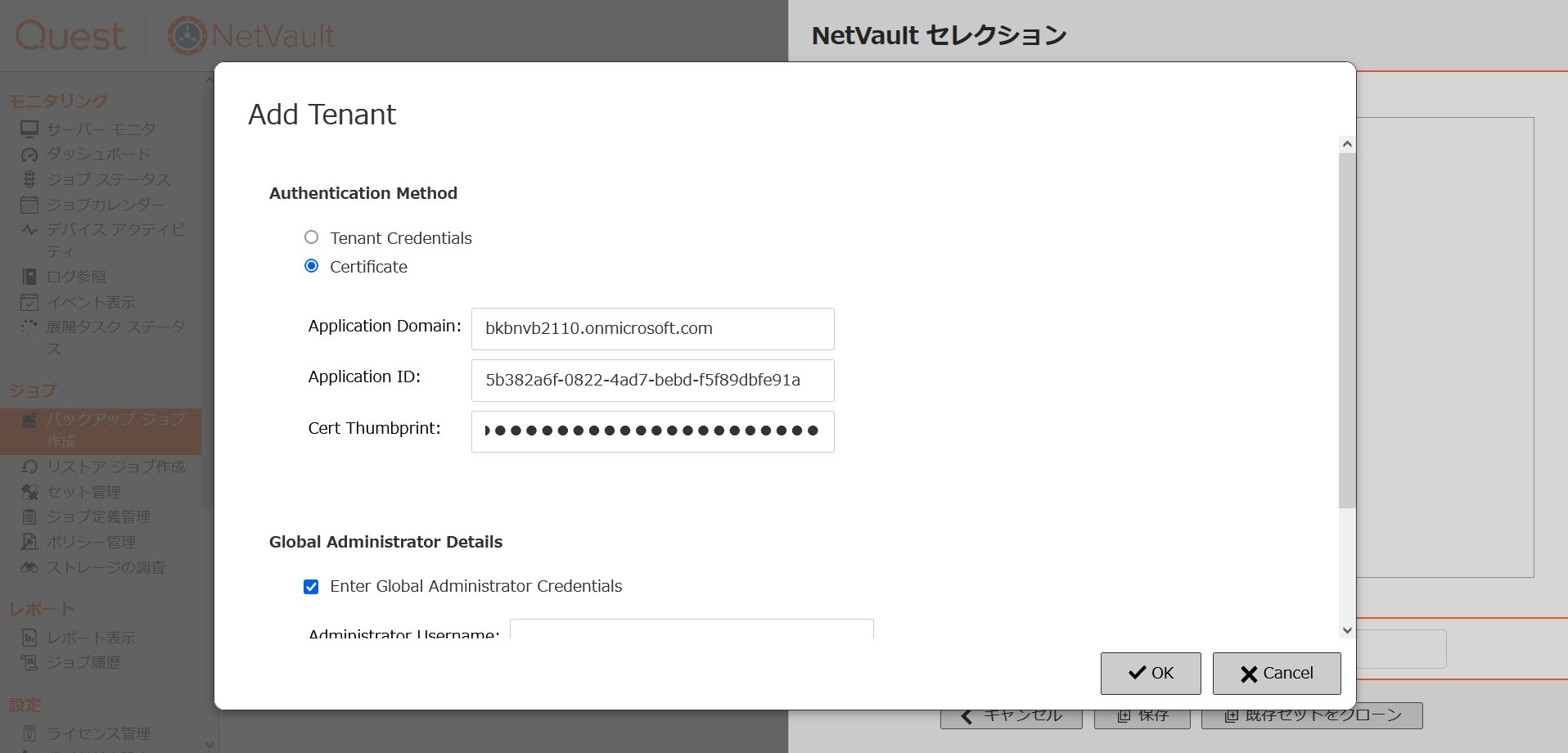Click the NetVault logo icon
The width and height of the screenshot is (1568, 753).
pyautogui.click(x=187, y=36)
